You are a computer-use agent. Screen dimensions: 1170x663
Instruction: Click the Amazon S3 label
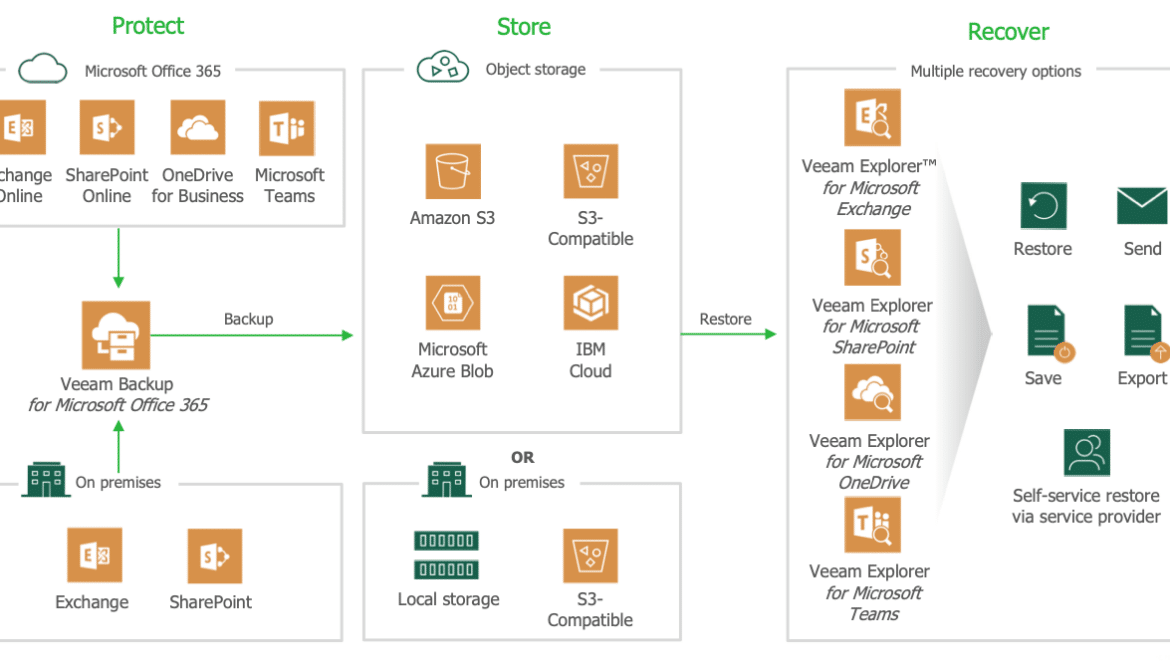452,218
